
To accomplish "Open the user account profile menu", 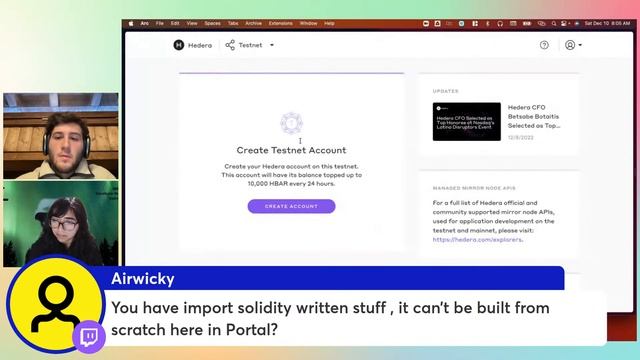I will pyautogui.click(x=573, y=45).
